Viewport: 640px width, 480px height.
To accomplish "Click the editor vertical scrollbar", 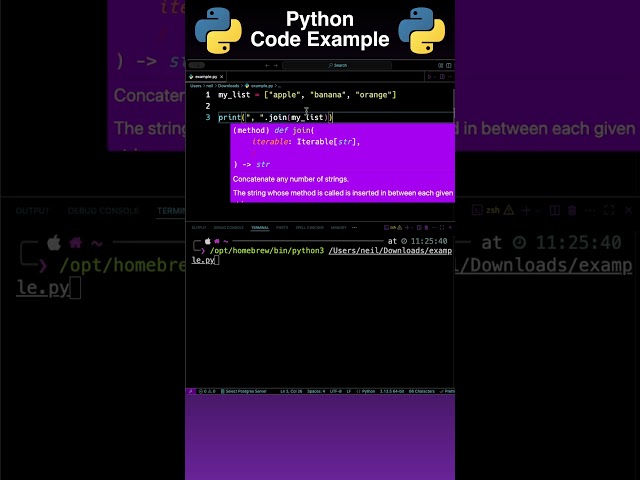I will 453,104.
